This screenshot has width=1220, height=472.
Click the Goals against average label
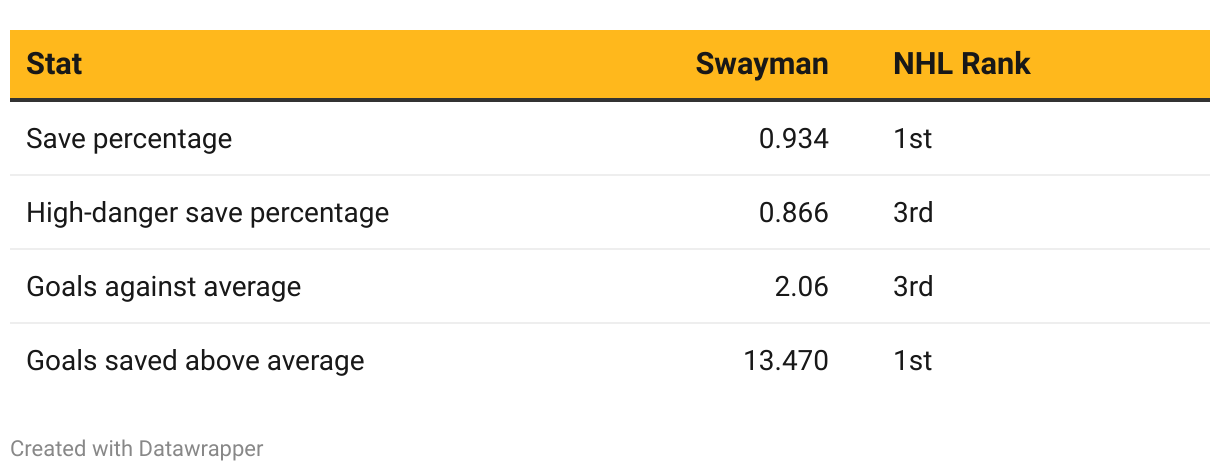point(163,287)
